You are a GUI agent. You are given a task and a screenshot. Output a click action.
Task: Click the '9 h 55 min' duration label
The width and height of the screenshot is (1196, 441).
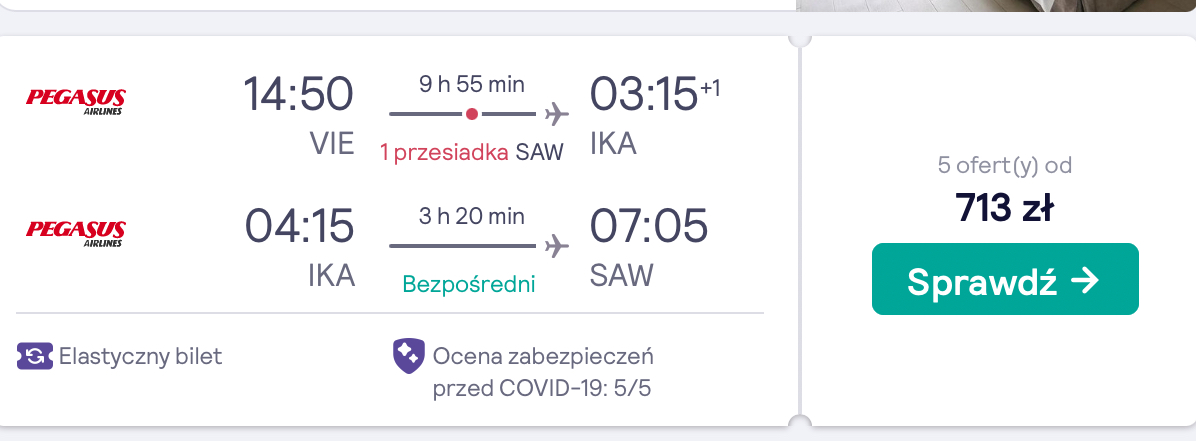tap(471, 84)
